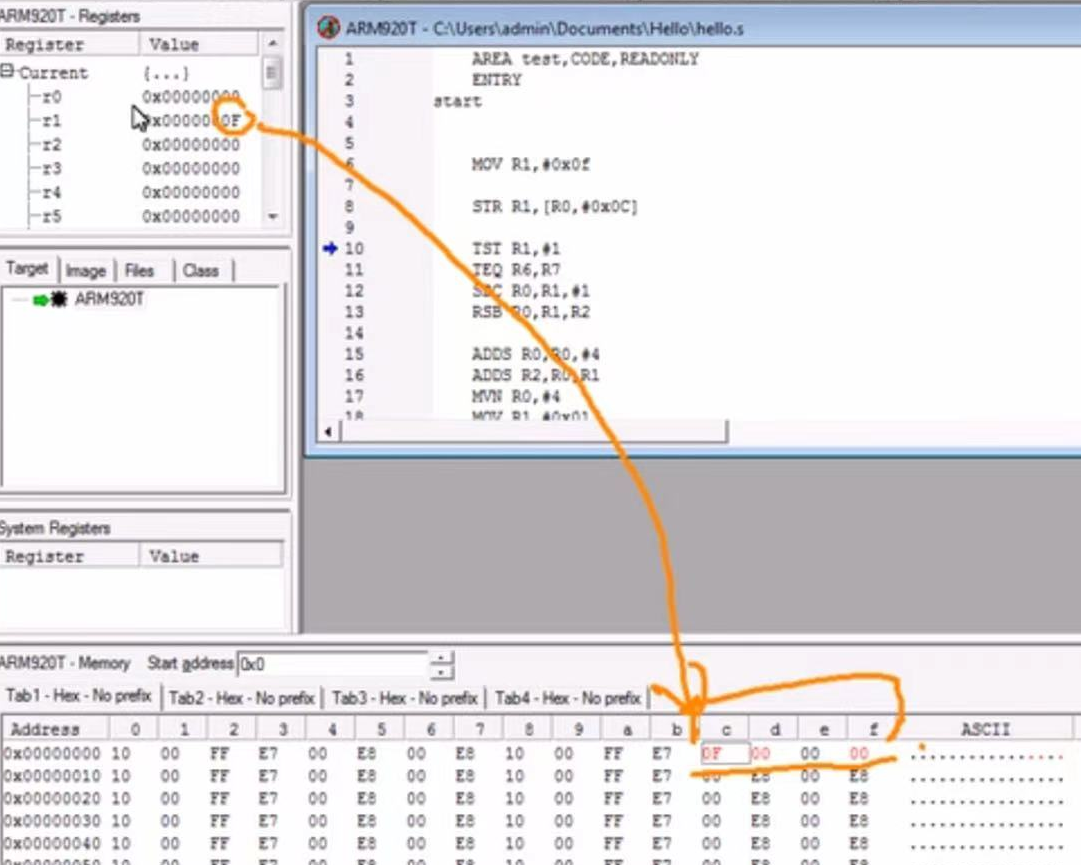Open memory Tab1 - Hex - No prefix
The width and height of the screenshot is (1081, 865).
pyautogui.click(x=79, y=695)
